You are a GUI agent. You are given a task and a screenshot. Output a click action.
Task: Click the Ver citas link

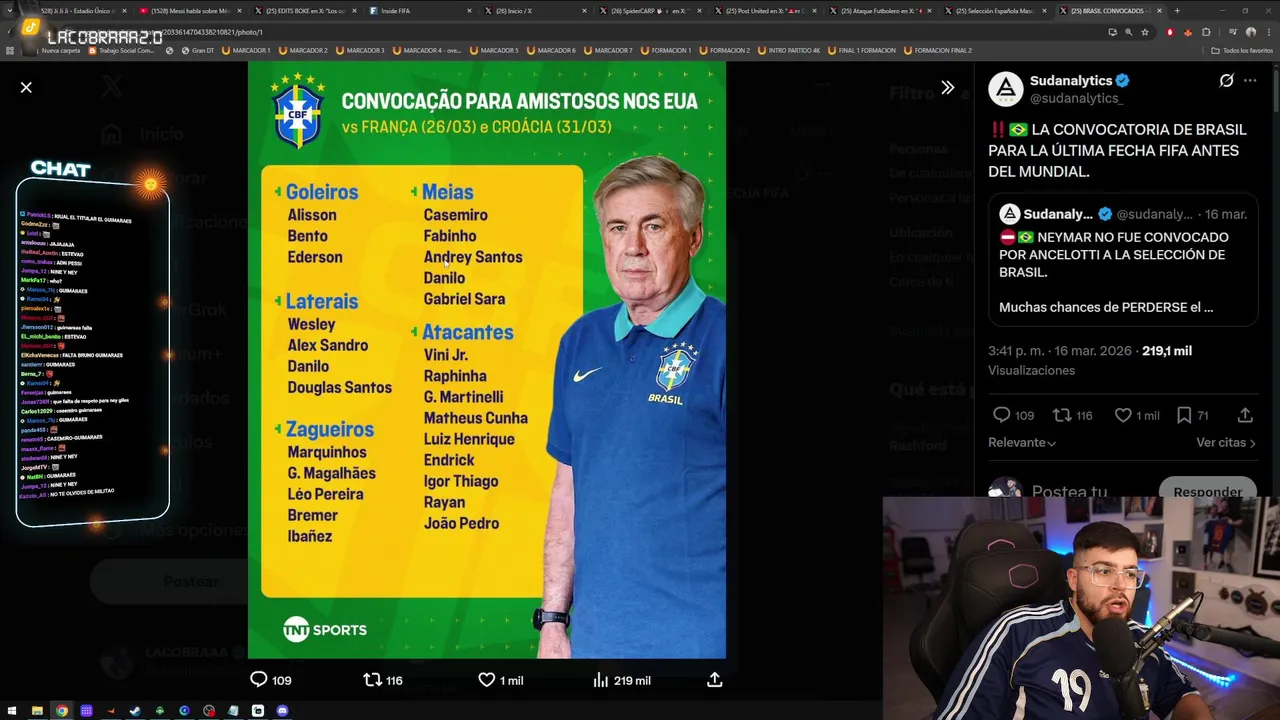[1226, 442]
